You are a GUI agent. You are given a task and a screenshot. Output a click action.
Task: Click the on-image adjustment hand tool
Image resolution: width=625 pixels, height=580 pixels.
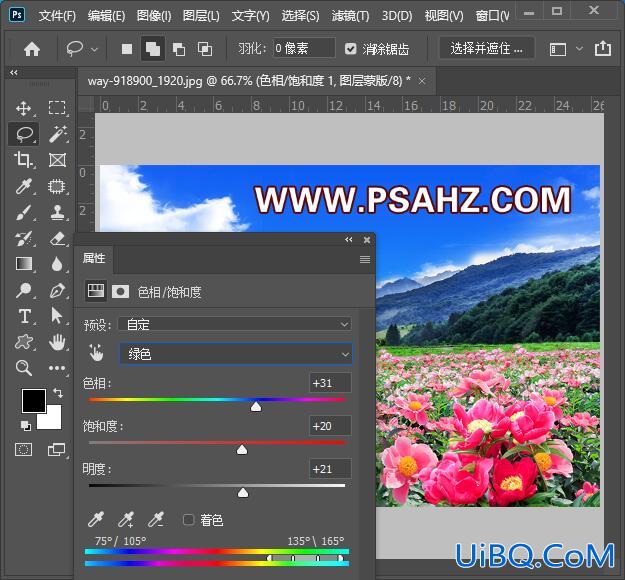pyautogui.click(x=96, y=353)
